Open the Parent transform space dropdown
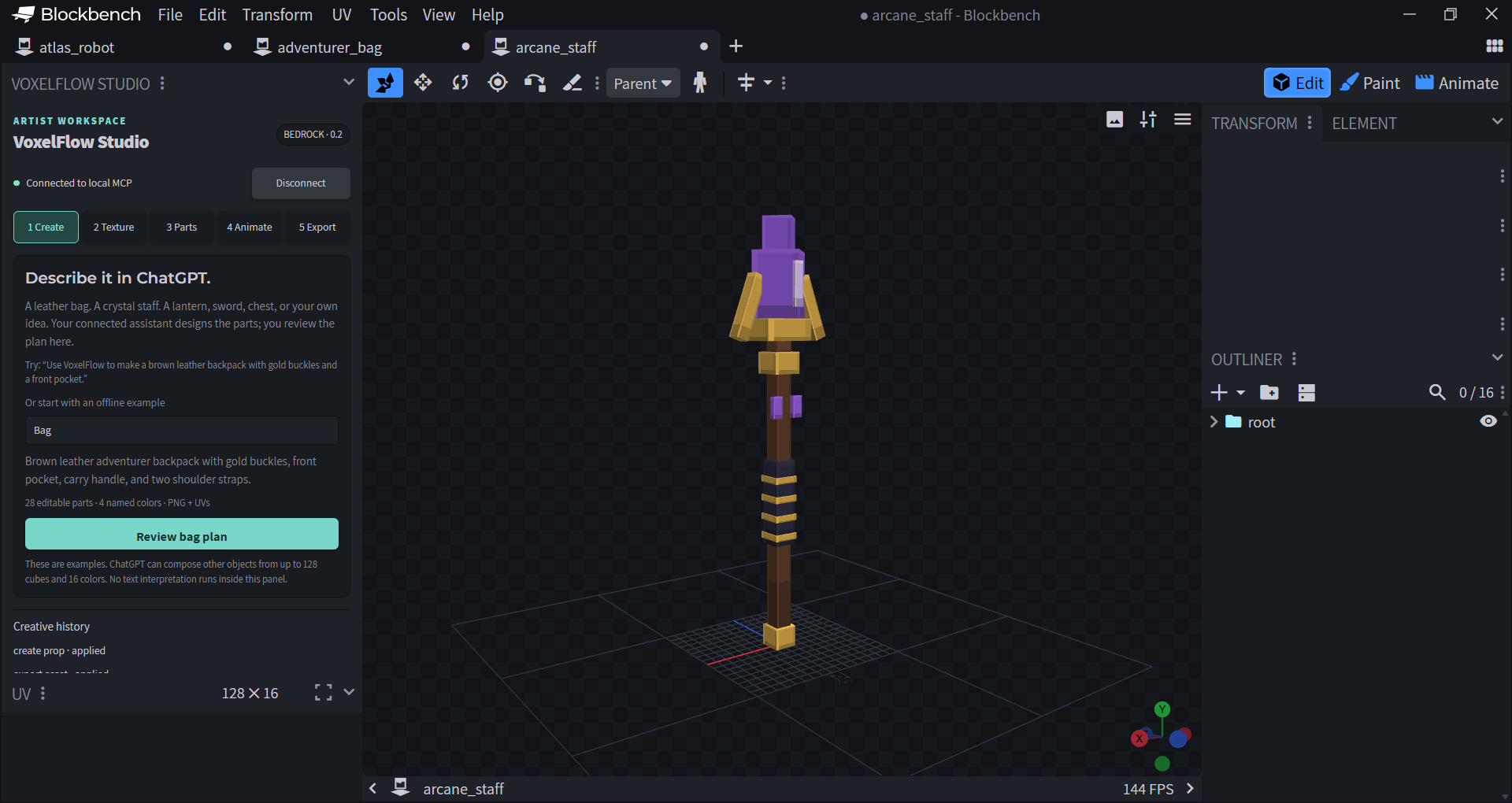The width and height of the screenshot is (1512, 803). click(x=643, y=83)
